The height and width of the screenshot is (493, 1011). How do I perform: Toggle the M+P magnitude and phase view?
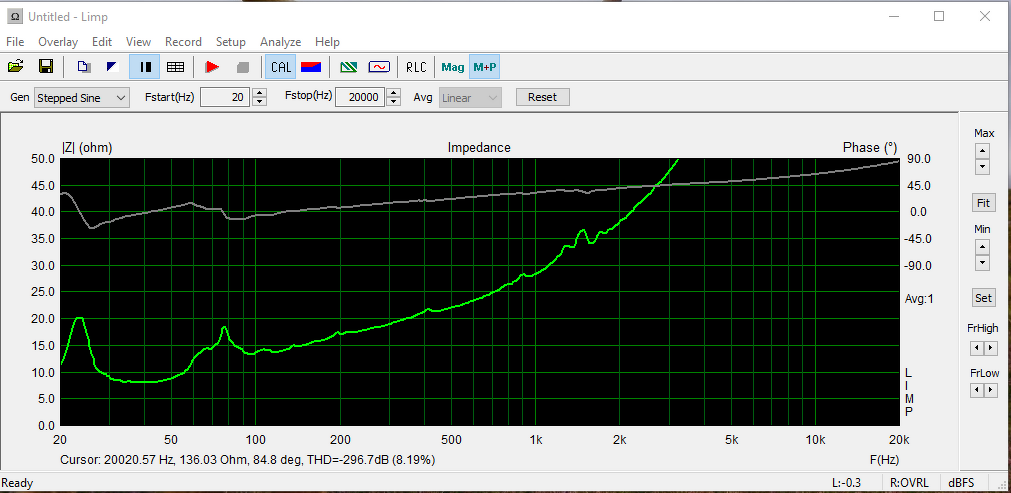click(x=485, y=66)
